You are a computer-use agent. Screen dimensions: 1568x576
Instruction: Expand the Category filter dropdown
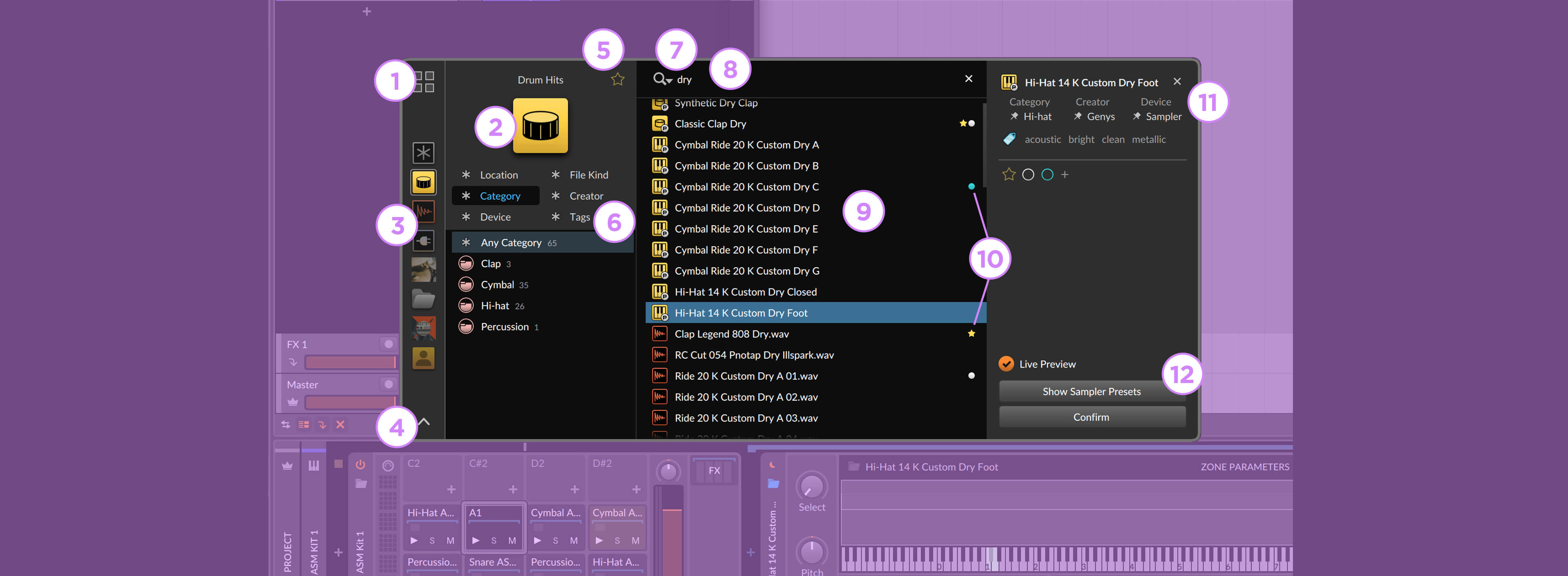(499, 195)
